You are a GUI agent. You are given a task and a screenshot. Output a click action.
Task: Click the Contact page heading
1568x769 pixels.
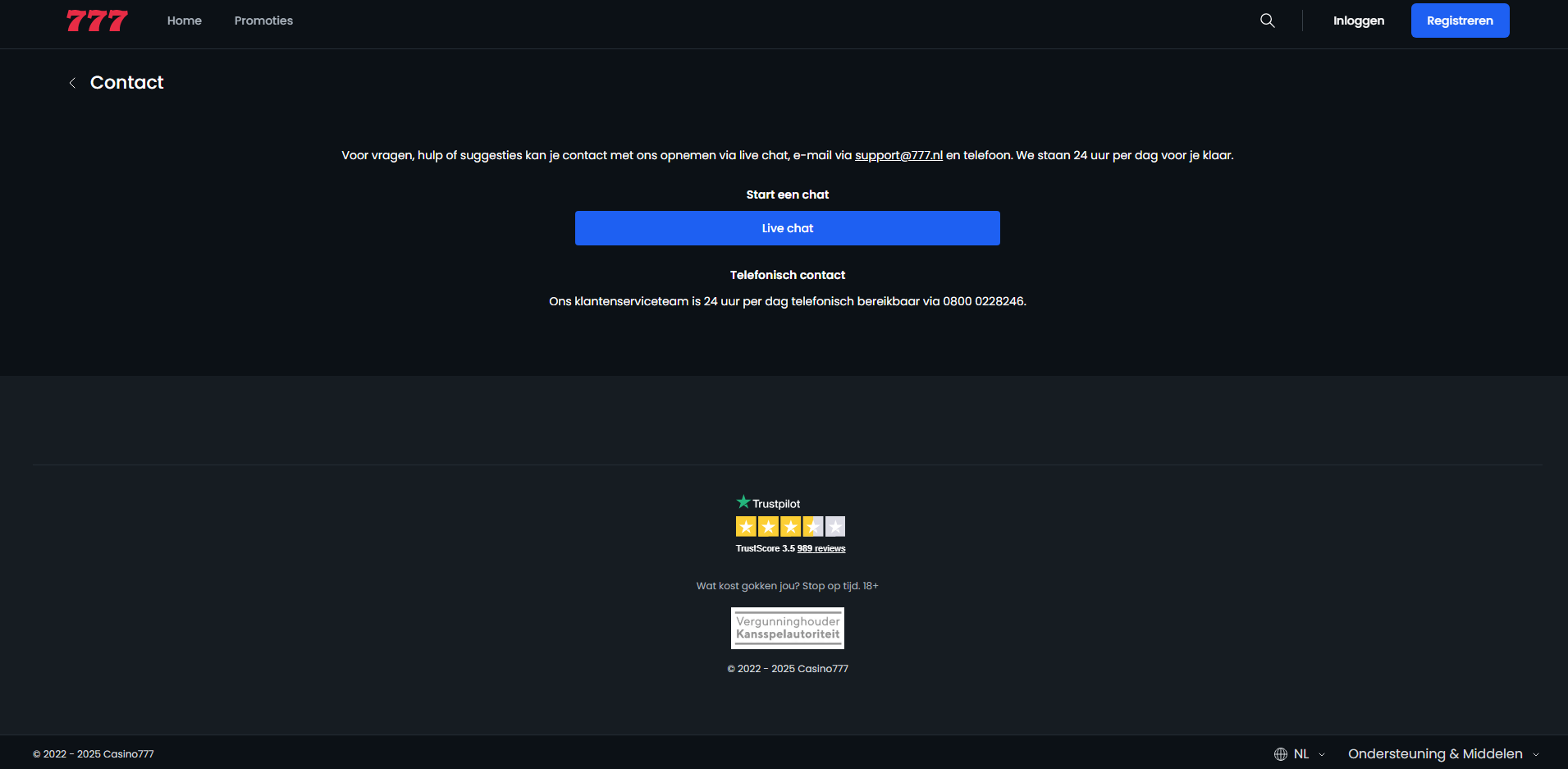coord(126,82)
